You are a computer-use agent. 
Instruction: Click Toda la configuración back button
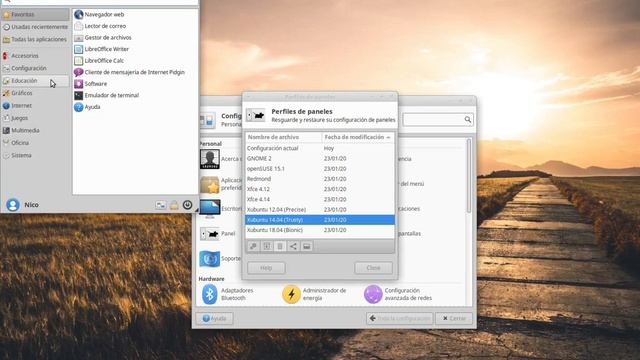[400, 318]
